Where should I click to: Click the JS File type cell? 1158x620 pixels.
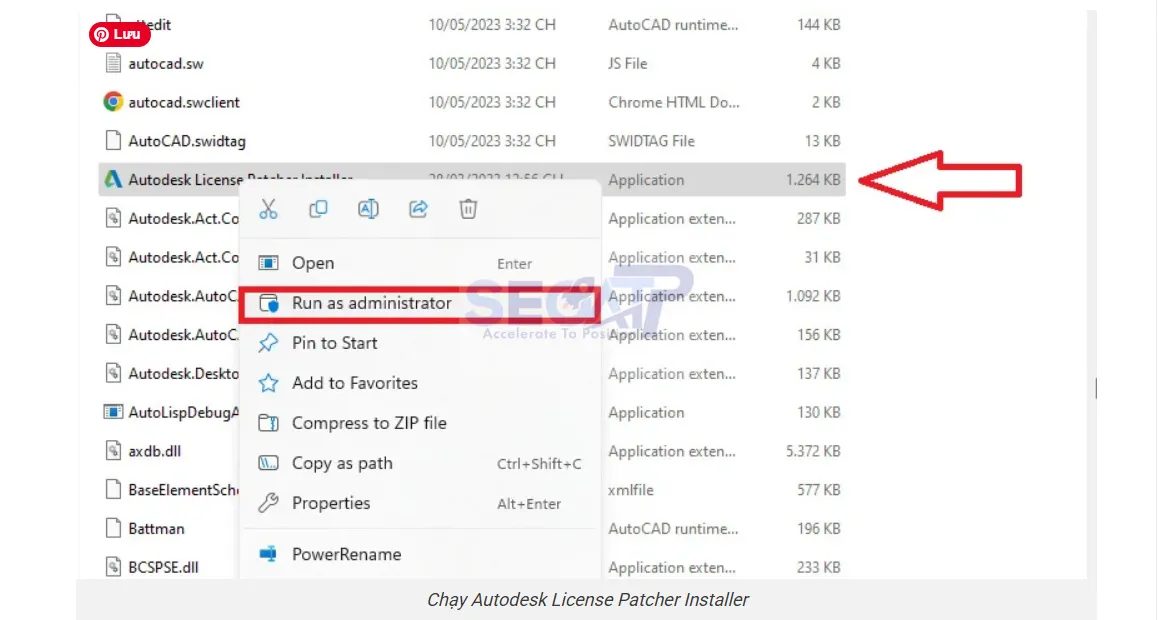[628, 63]
